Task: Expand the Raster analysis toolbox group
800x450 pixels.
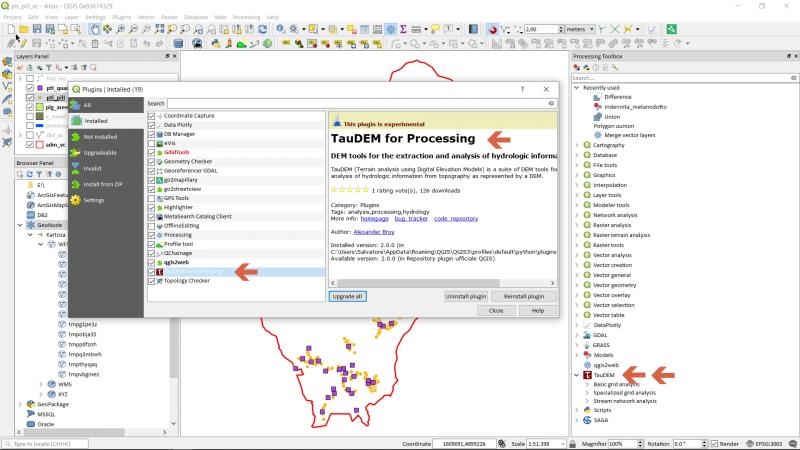Action: click(577, 225)
